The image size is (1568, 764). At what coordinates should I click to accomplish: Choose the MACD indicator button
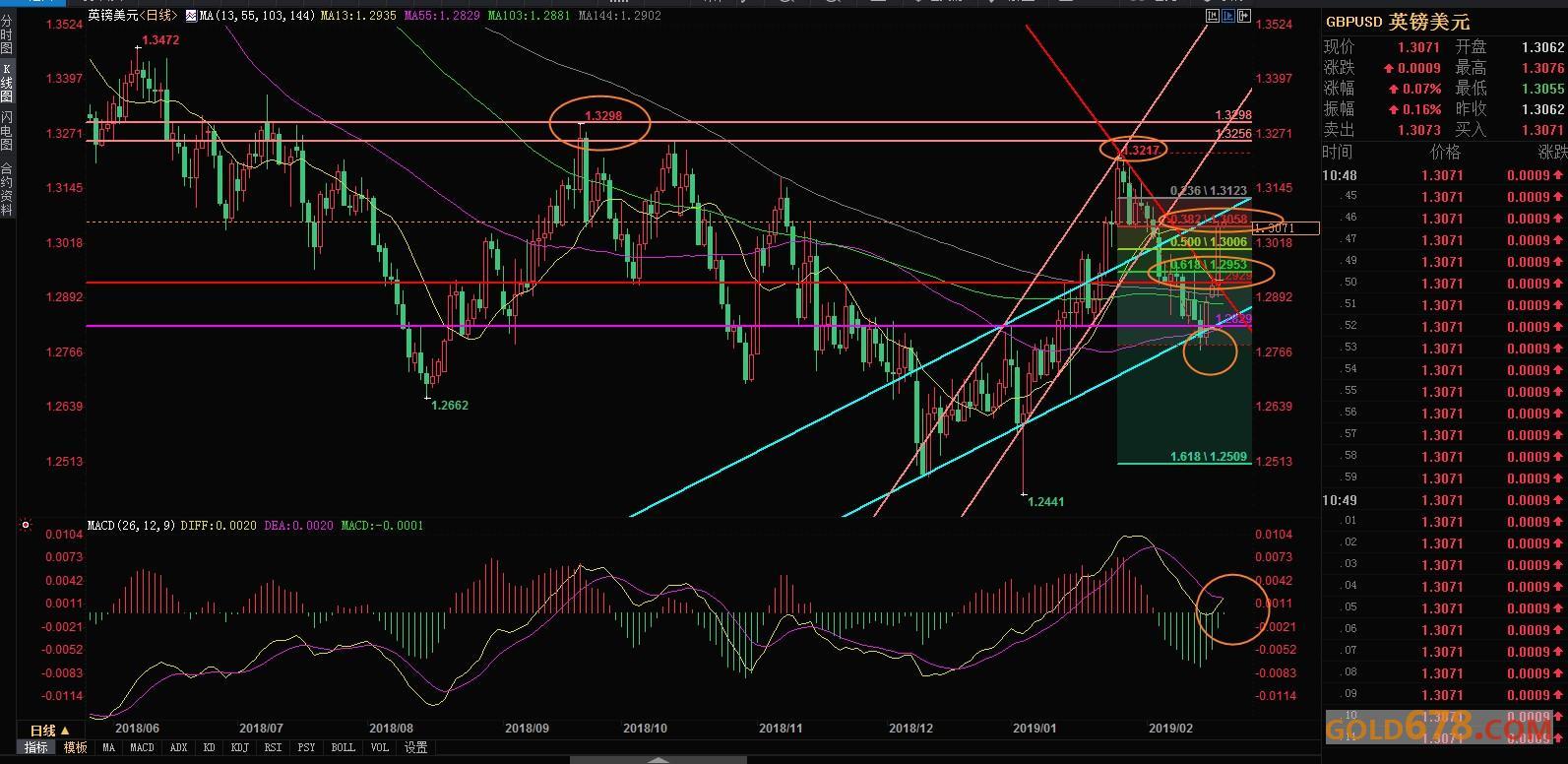tap(142, 748)
